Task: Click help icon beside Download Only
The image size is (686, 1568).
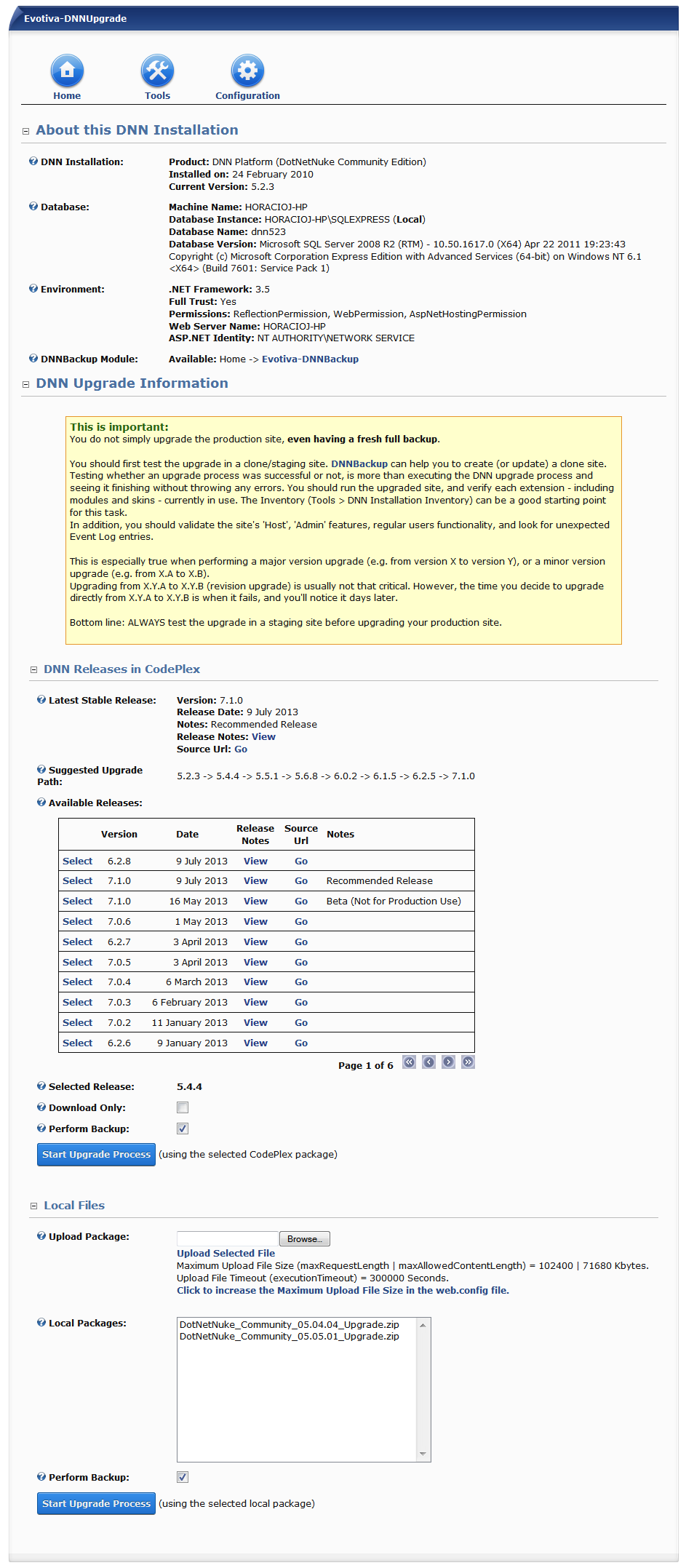Action: 41,1107
